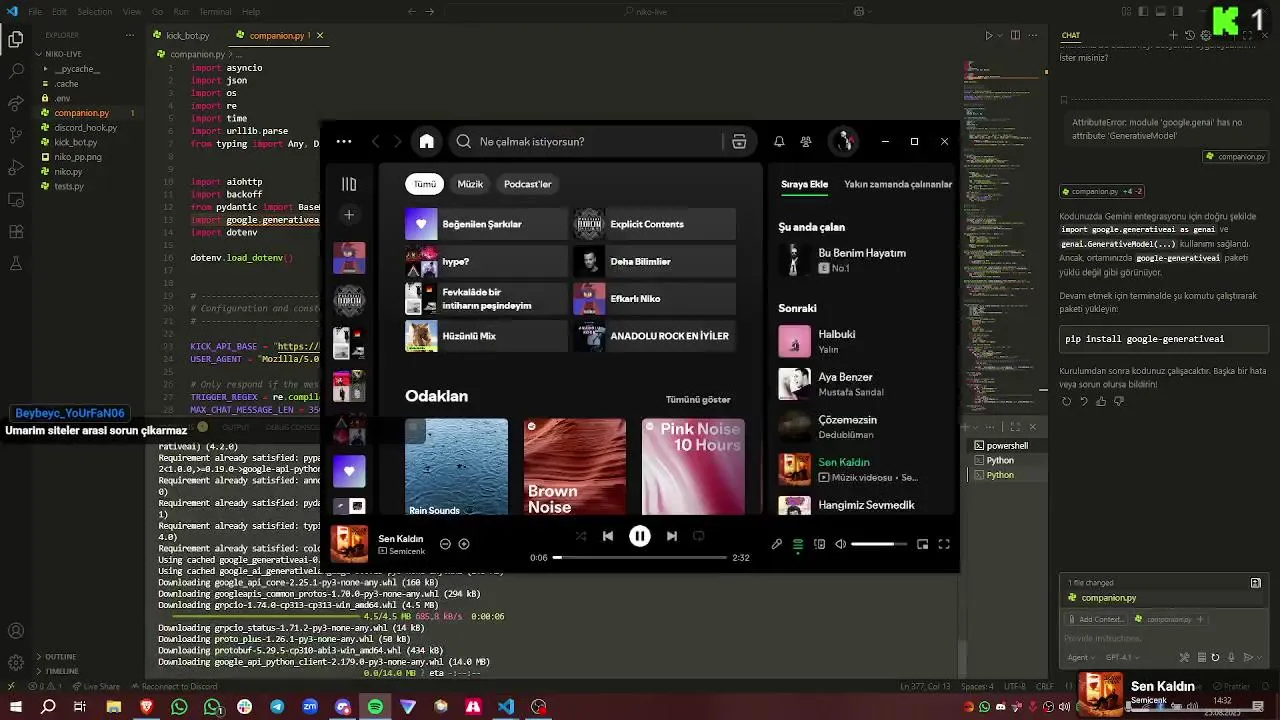Click the Add Context button in chat

(1098, 619)
